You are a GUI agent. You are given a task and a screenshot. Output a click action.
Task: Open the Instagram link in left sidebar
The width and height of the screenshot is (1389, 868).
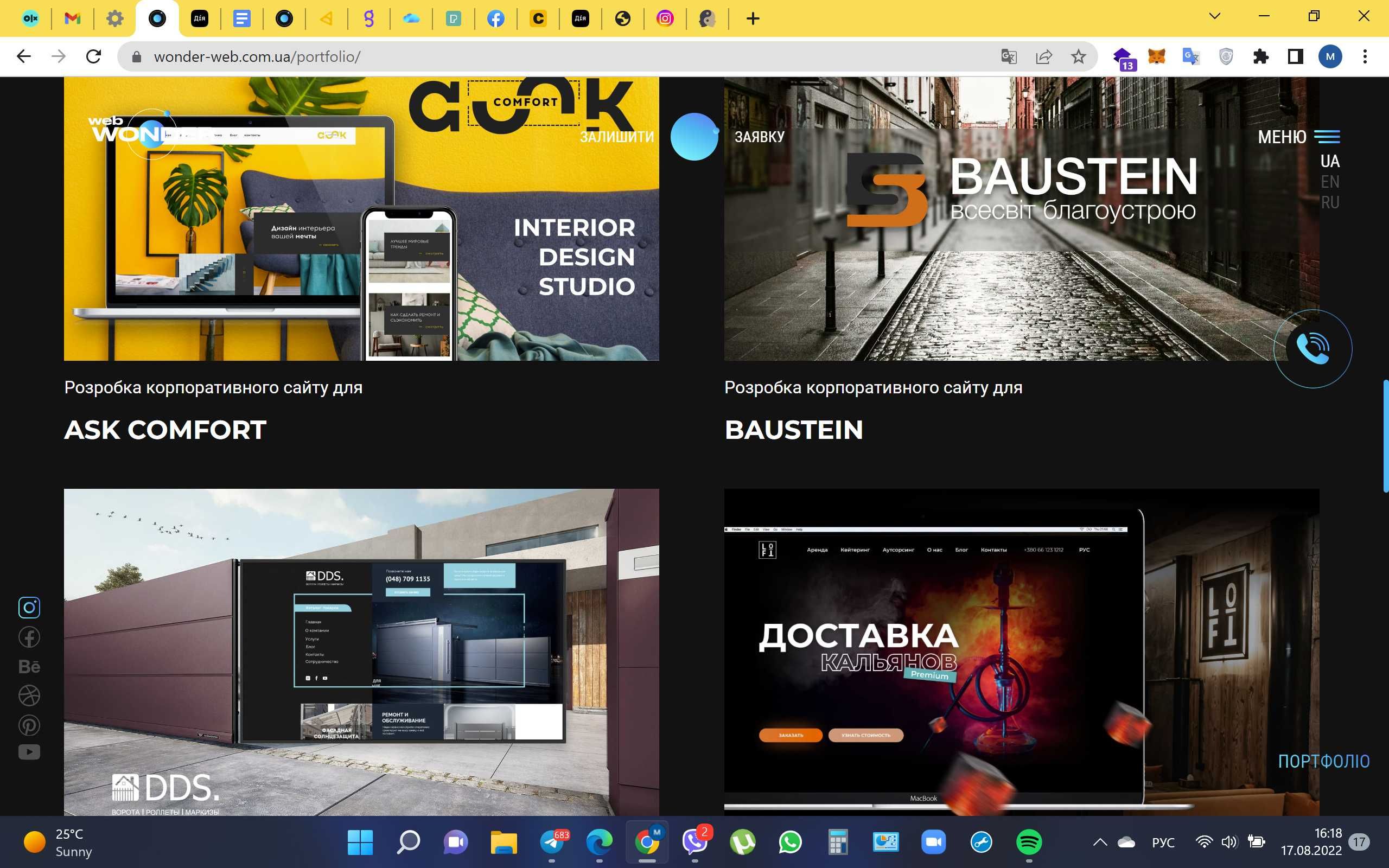point(29,608)
